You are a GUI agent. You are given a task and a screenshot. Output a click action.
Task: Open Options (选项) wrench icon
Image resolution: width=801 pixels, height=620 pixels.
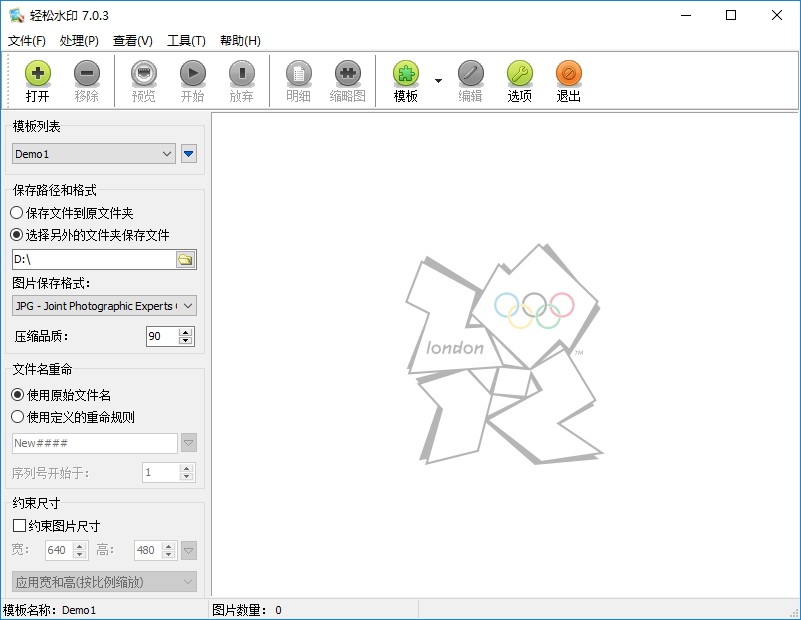(x=520, y=74)
